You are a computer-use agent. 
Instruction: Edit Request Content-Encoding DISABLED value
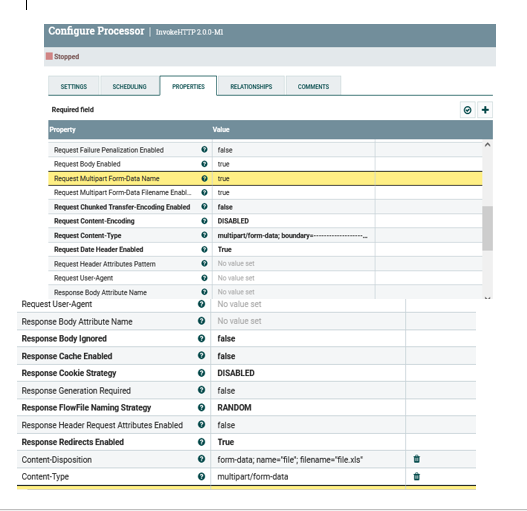pos(293,221)
